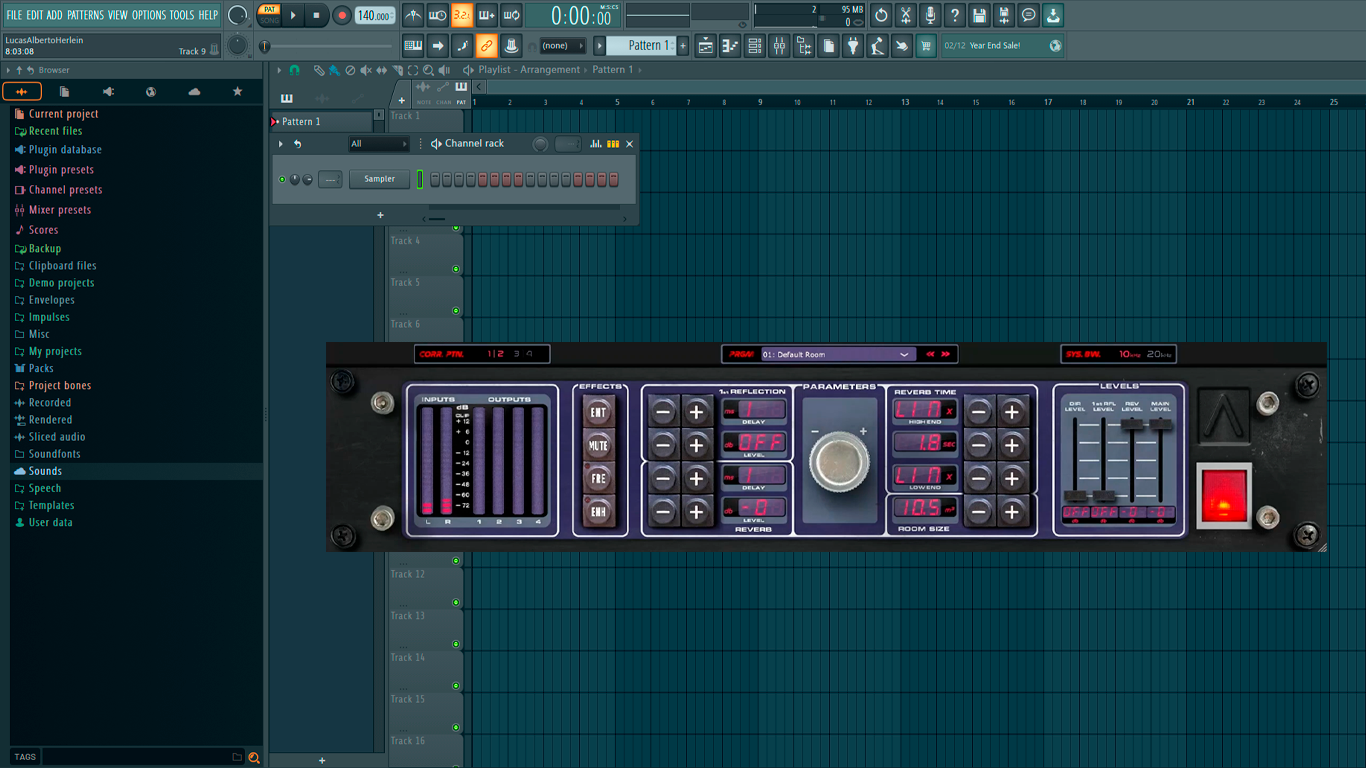Toggle typing keyboard to piano icon

413,45
